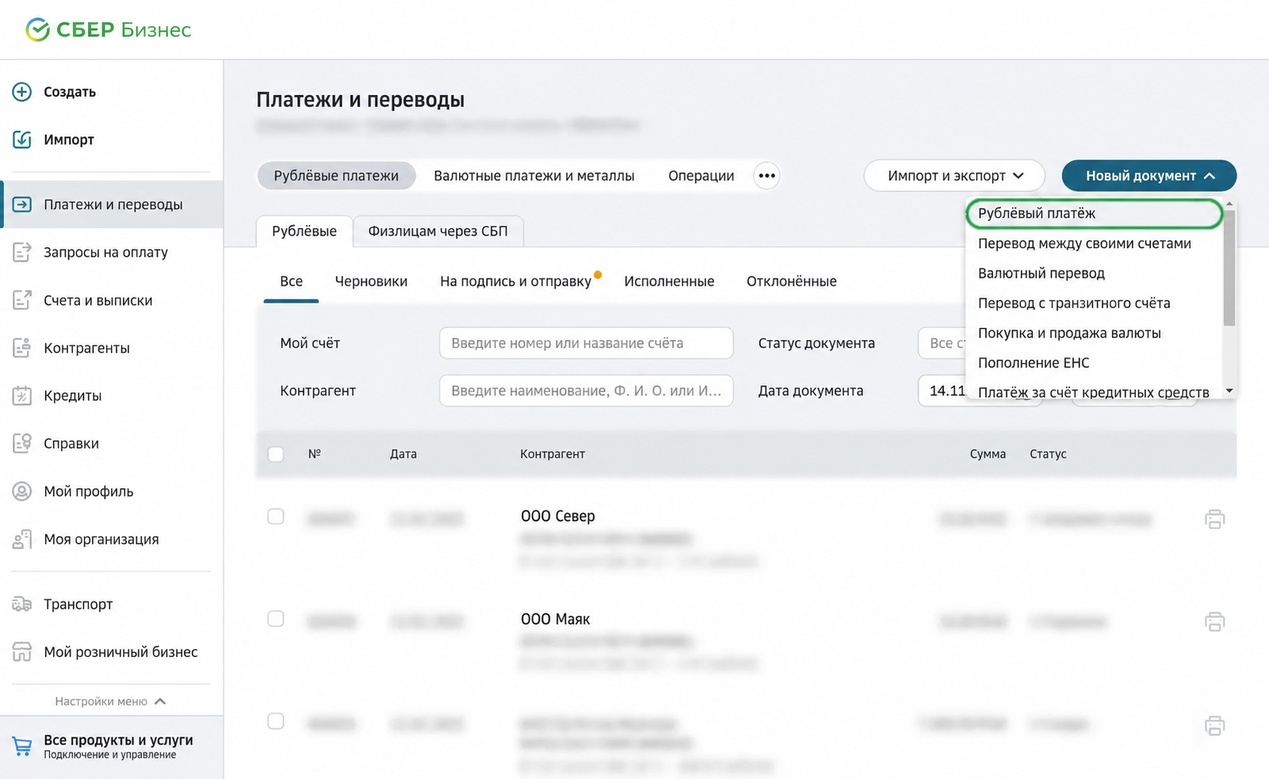1269x779 pixels.
Task: Click the print icon in third payment row
Action: (1214, 726)
